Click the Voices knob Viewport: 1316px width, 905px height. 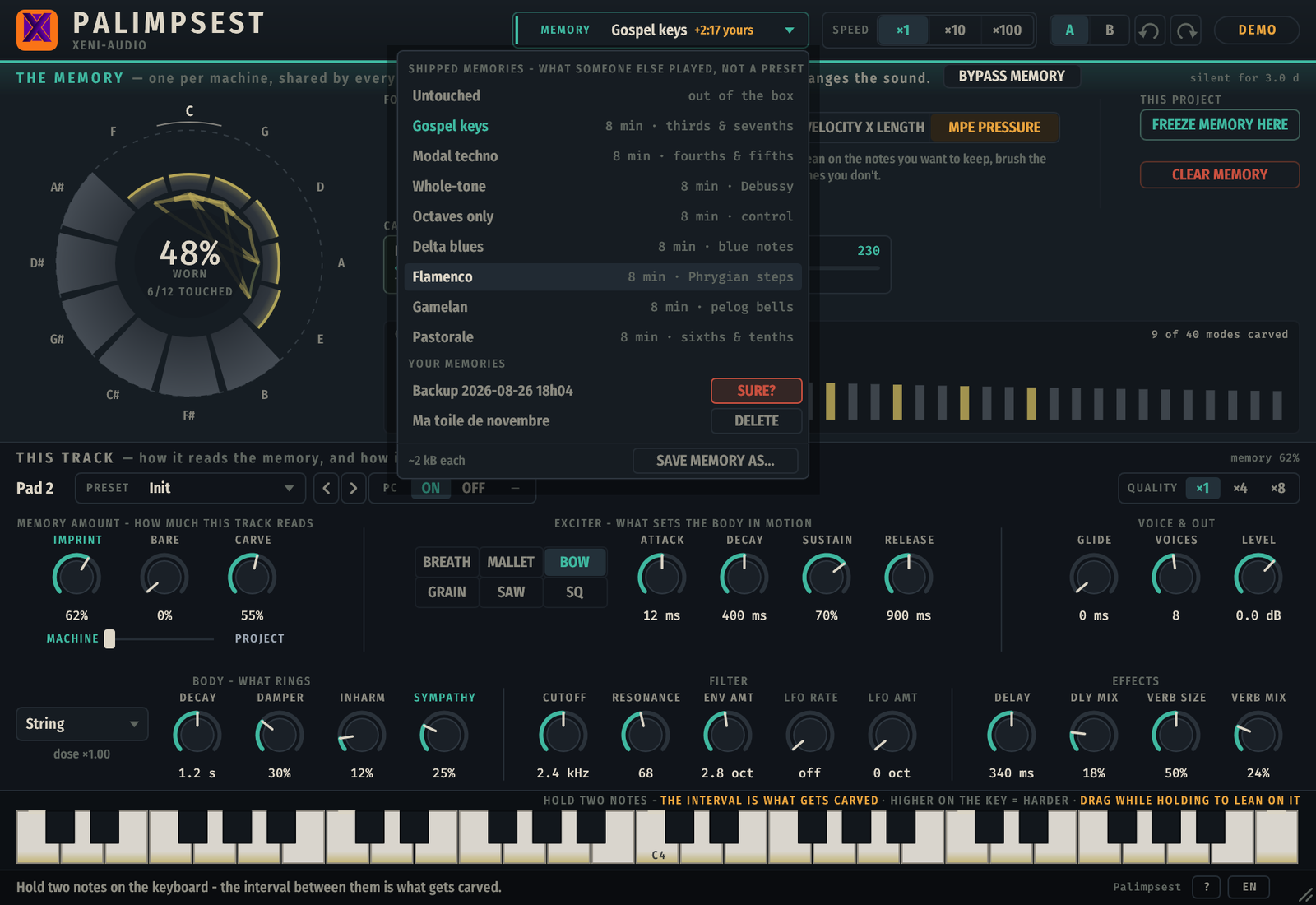[x=1176, y=575]
